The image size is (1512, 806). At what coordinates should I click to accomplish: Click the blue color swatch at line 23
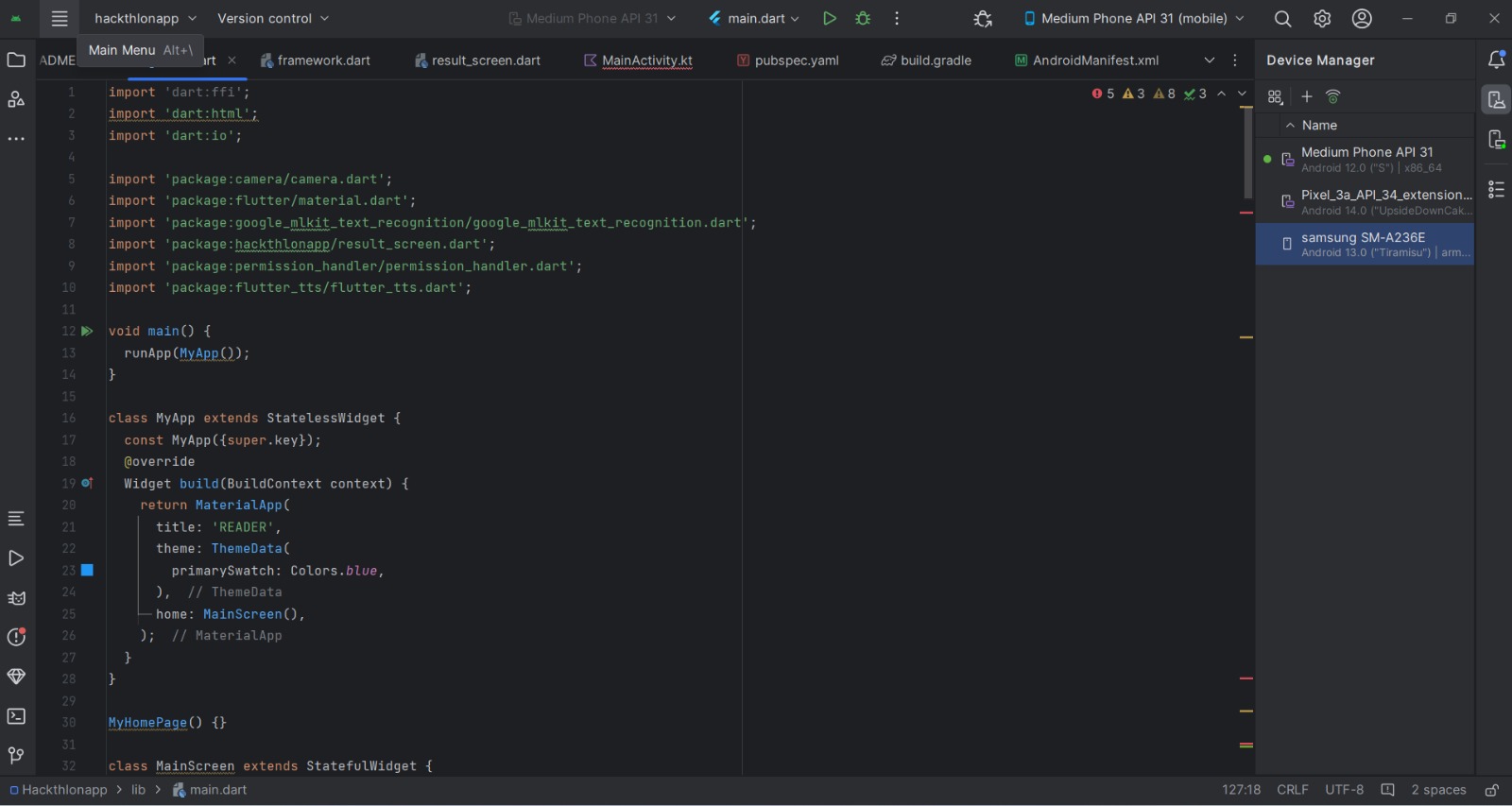click(87, 570)
